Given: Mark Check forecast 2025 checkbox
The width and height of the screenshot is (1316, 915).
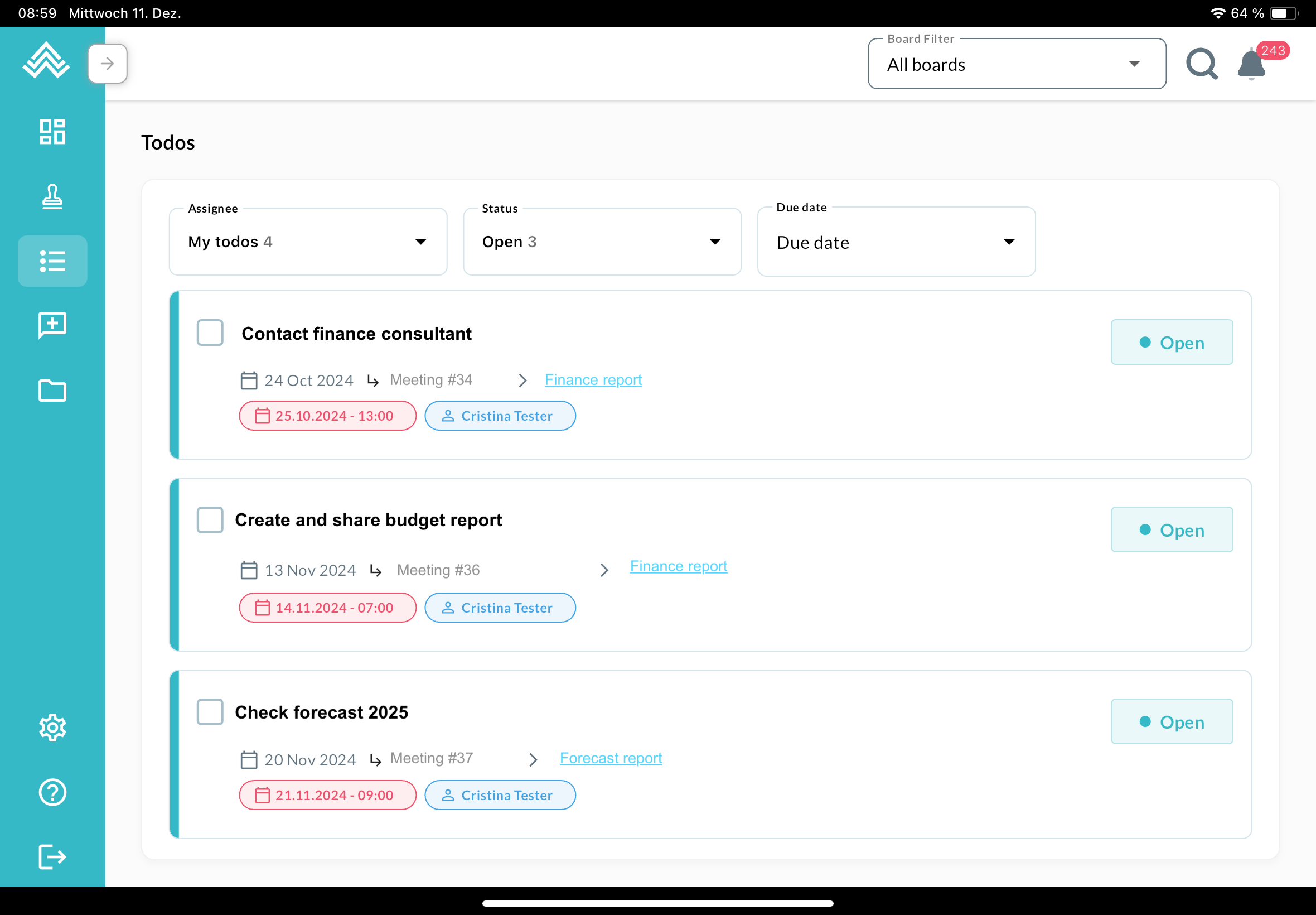Looking at the screenshot, I should point(210,712).
